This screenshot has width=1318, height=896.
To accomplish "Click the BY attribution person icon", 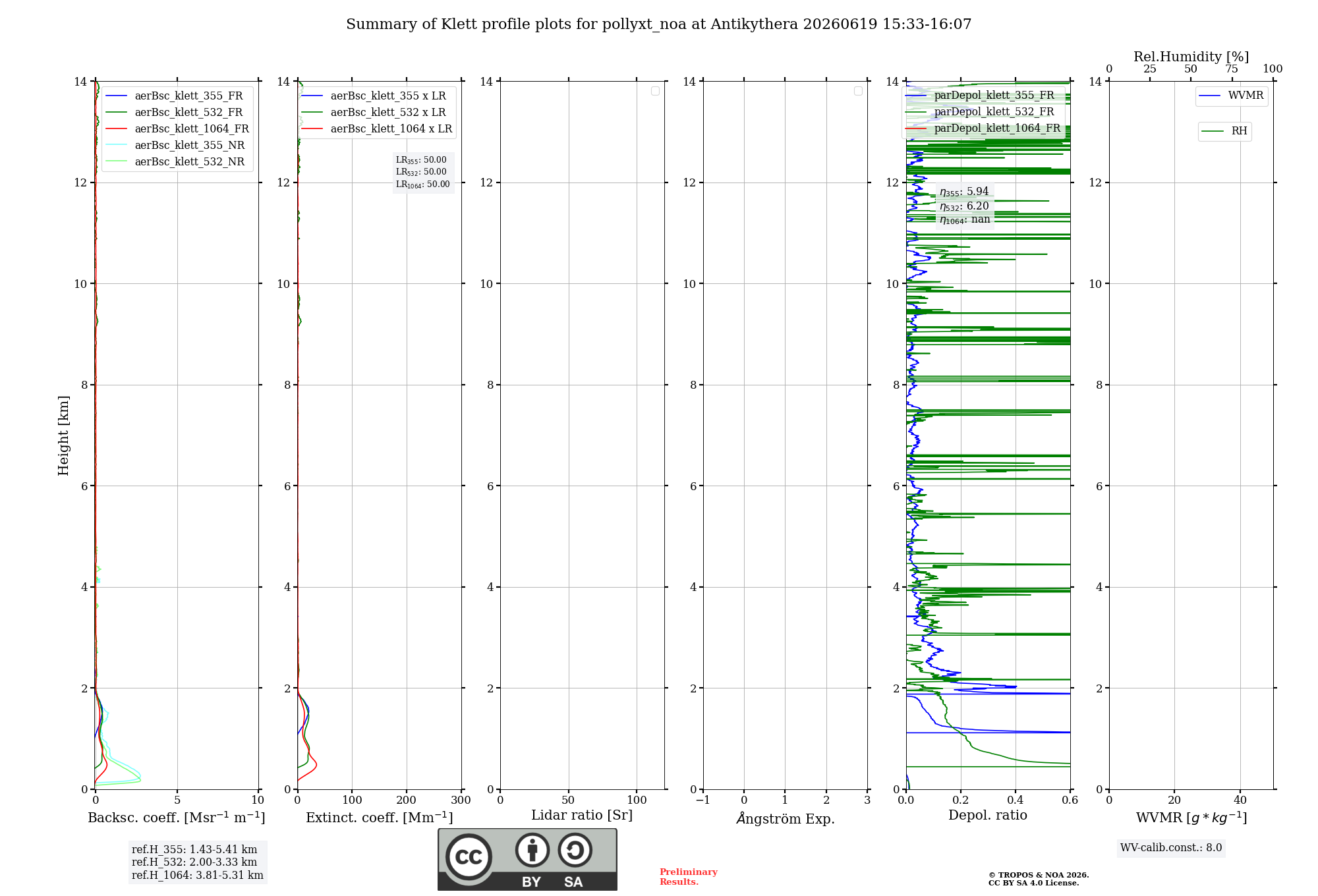I will pyautogui.click(x=532, y=850).
